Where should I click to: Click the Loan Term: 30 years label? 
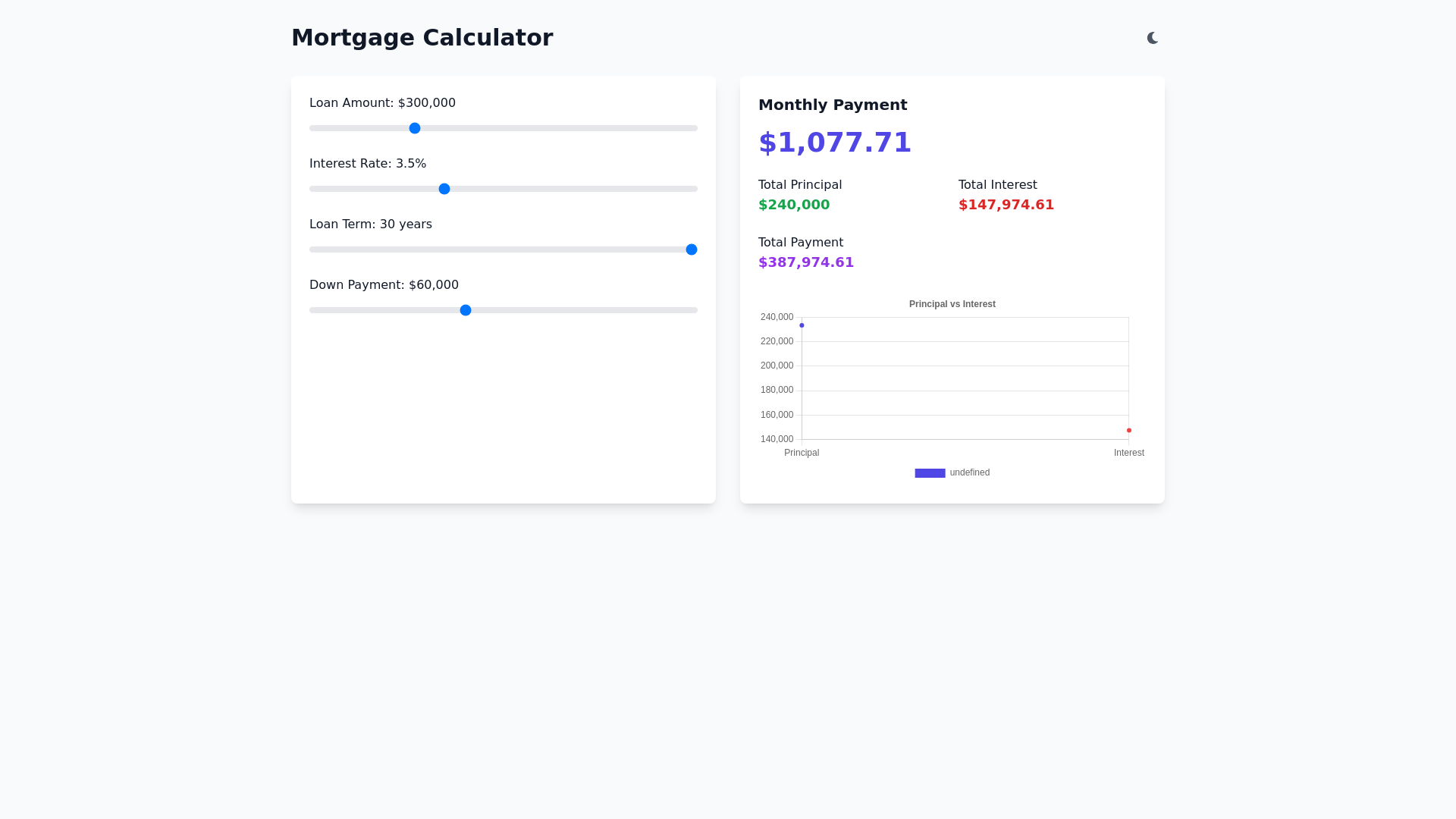pyautogui.click(x=371, y=224)
